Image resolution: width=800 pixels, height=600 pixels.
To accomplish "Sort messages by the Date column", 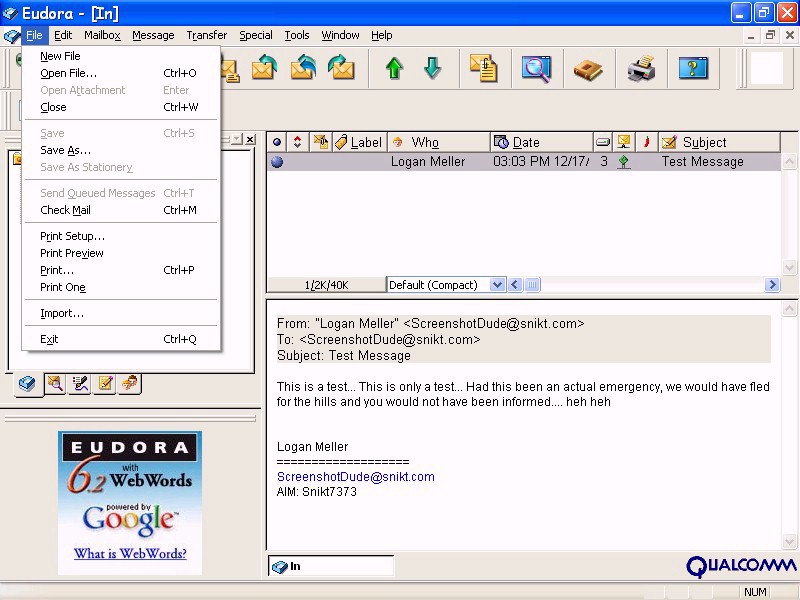I will point(542,142).
